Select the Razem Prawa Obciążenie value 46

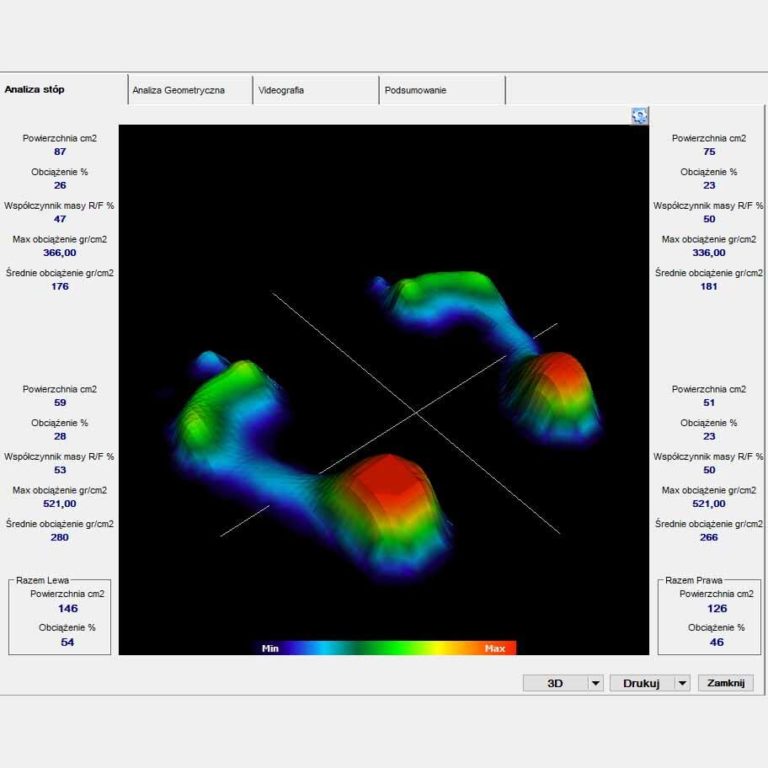point(717,642)
